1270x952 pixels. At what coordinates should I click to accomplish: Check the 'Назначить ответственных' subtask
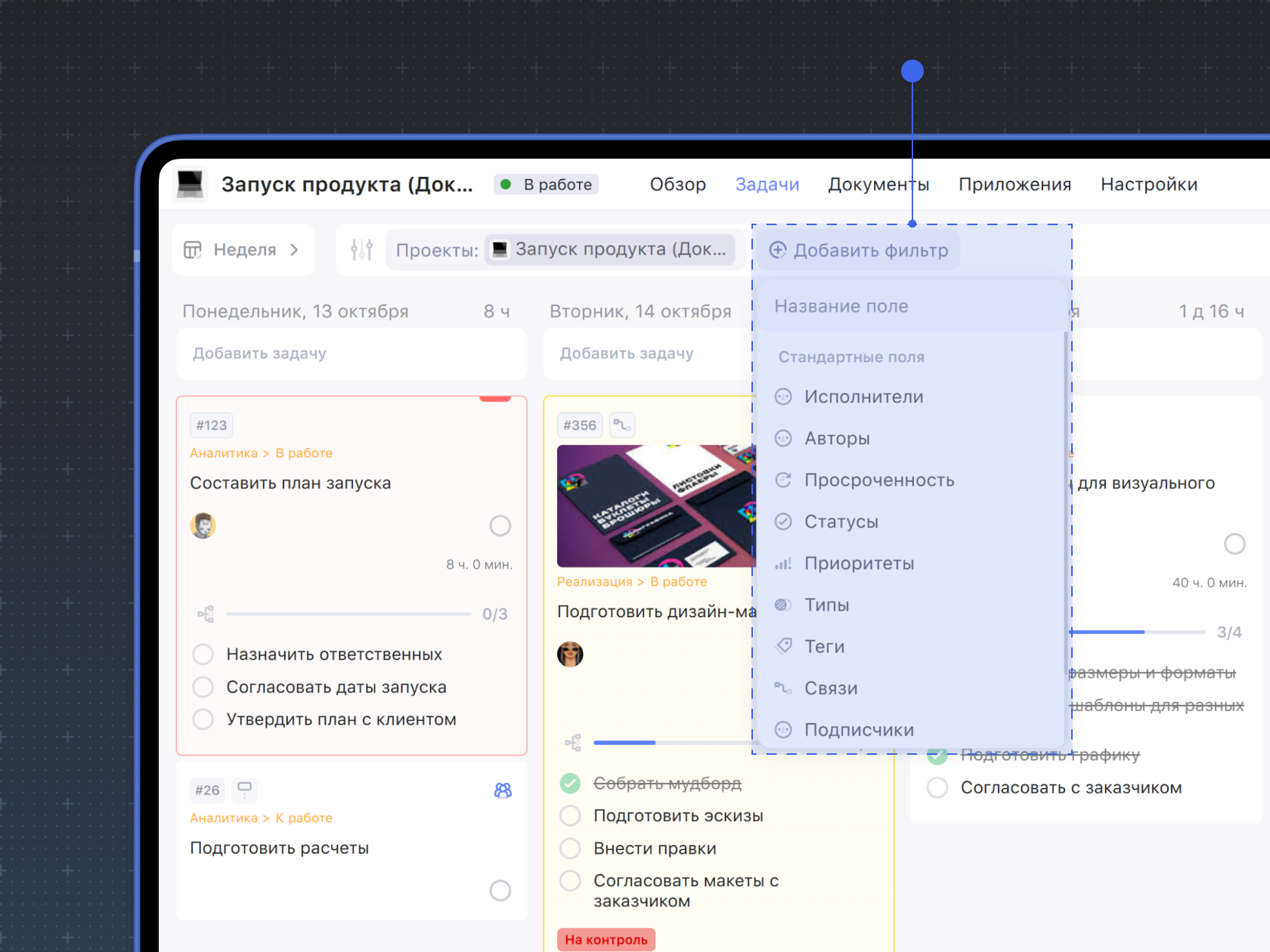[x=203, y=654]
